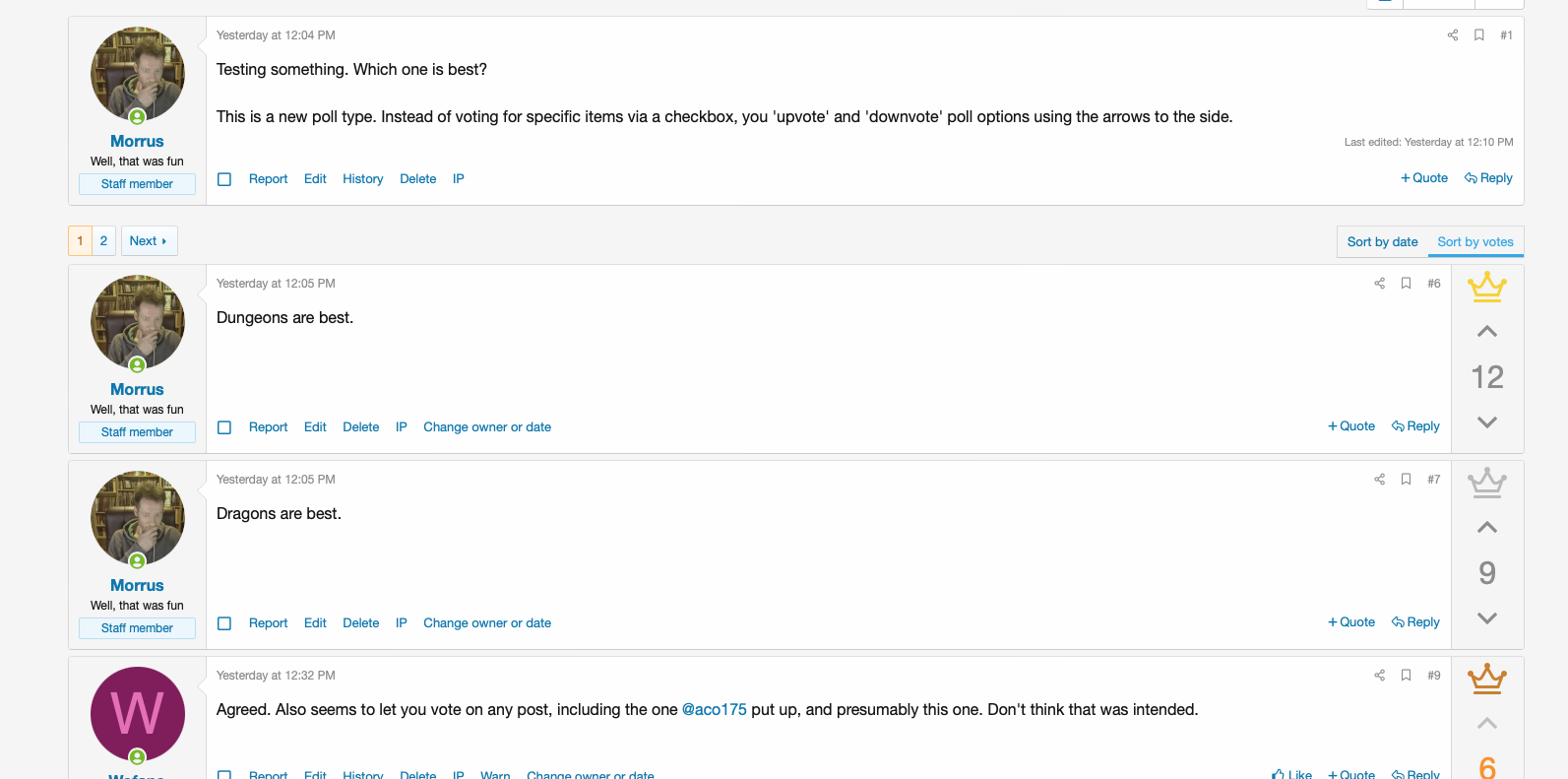Image resolution: width=1568 pixels, height=779 pixels.
Task: Bookmark post #6 with bookmark icon
Action: point(1406,284)
